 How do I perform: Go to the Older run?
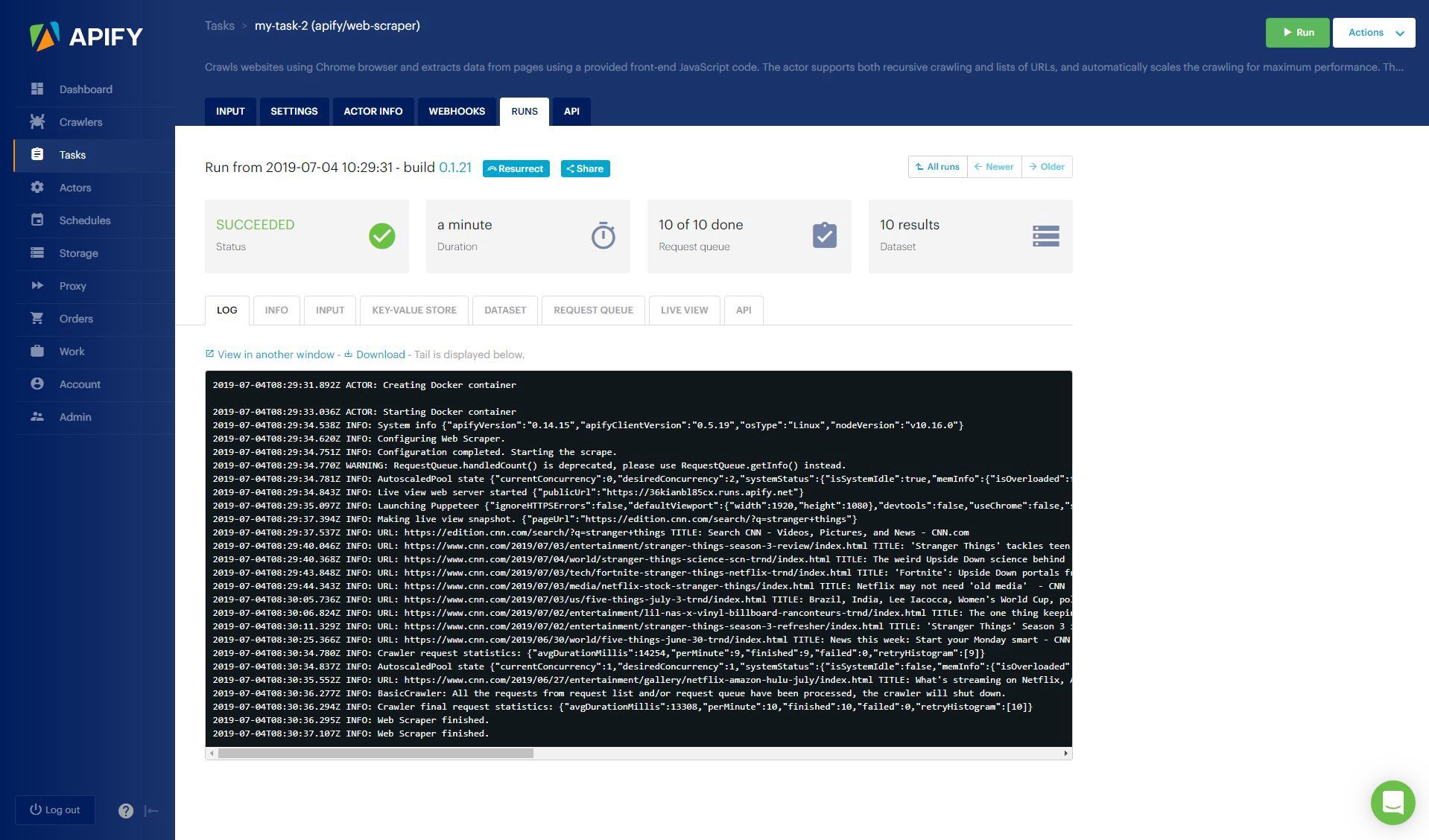click(x=1047, y=167)
